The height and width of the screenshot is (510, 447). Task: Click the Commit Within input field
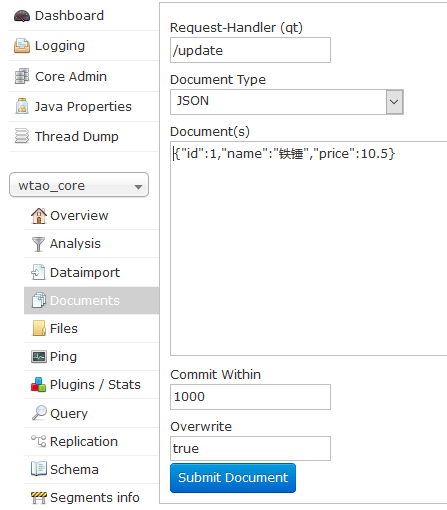(250, 397)
